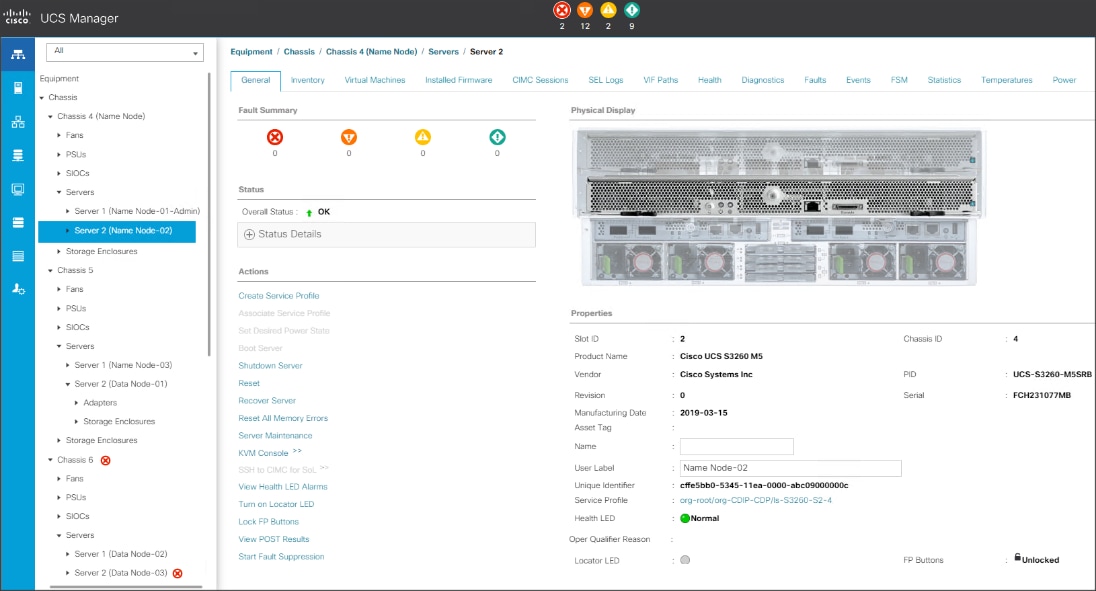1096x591 pixels.
Task: Open the service profile org-root link
Action: [756, 500]
